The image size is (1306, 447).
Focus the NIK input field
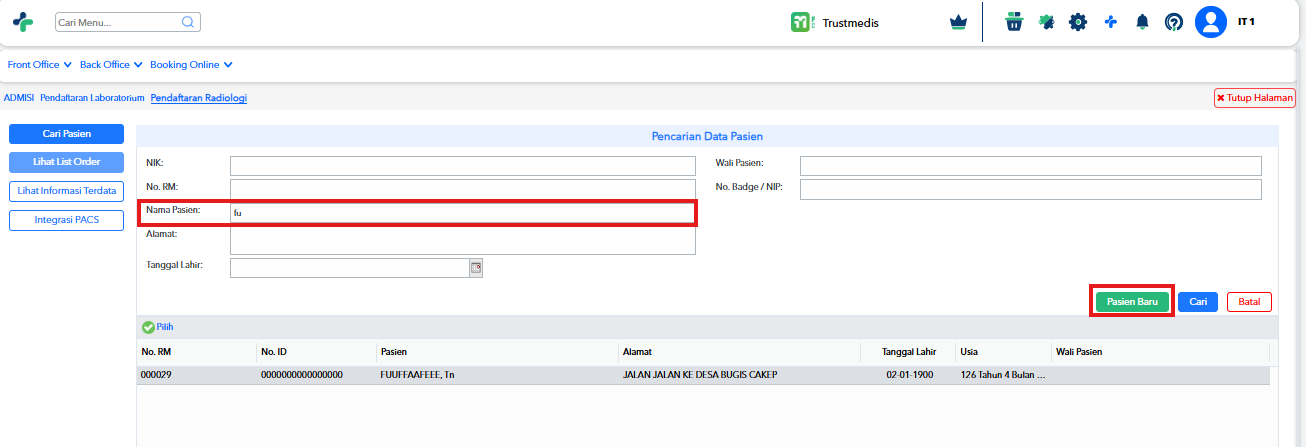coord(463,166)
